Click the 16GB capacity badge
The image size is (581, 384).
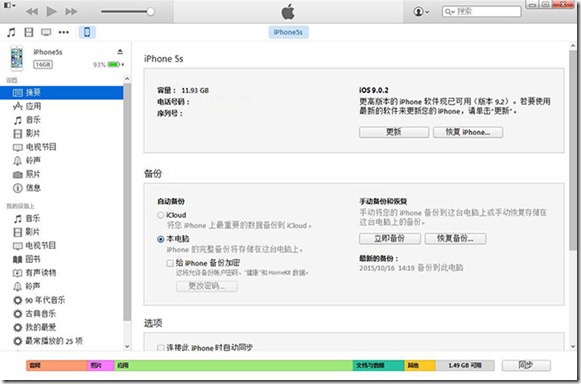43,64
